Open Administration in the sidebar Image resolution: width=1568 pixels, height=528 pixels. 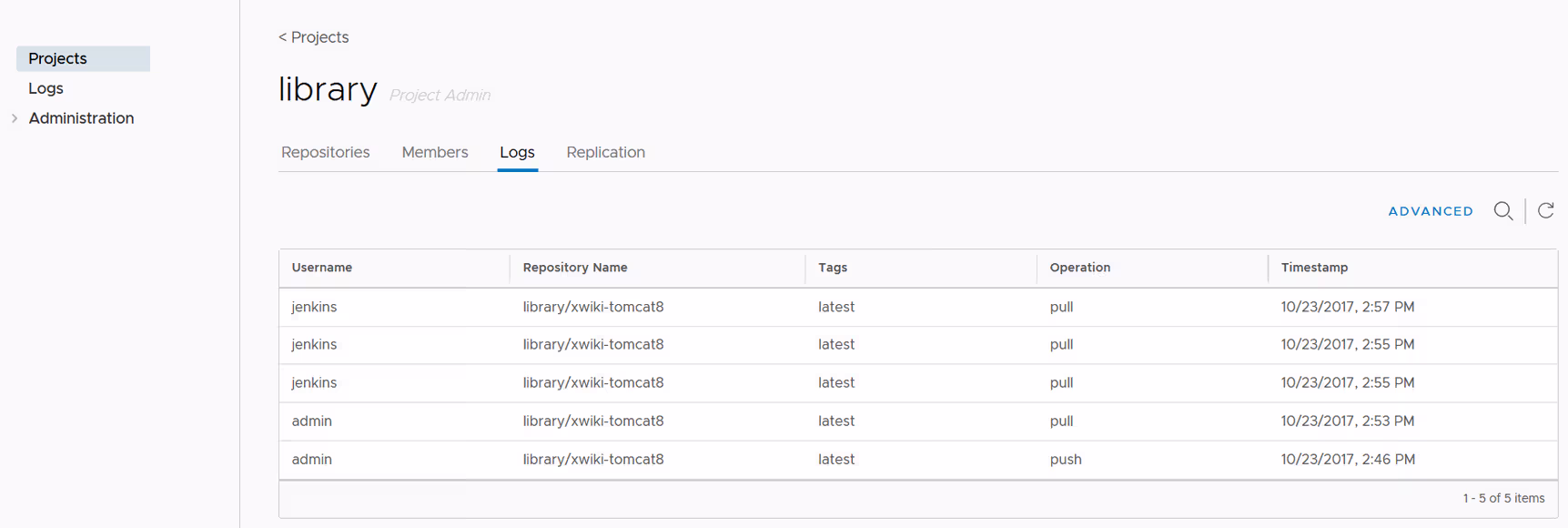pos(81,118)
